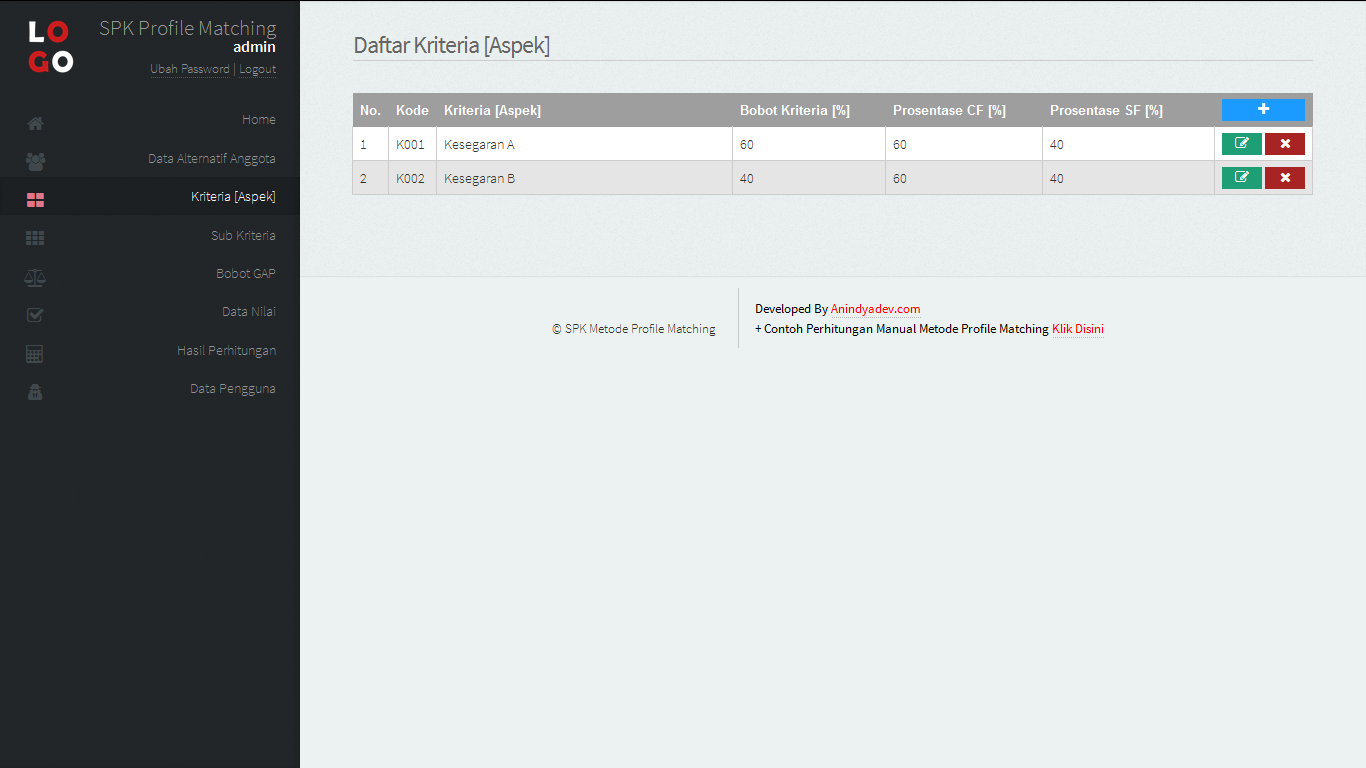Click the balance scale icon for Bobot GAP
The height and width of the screenshot is (768, 1366).
[35, 277]
